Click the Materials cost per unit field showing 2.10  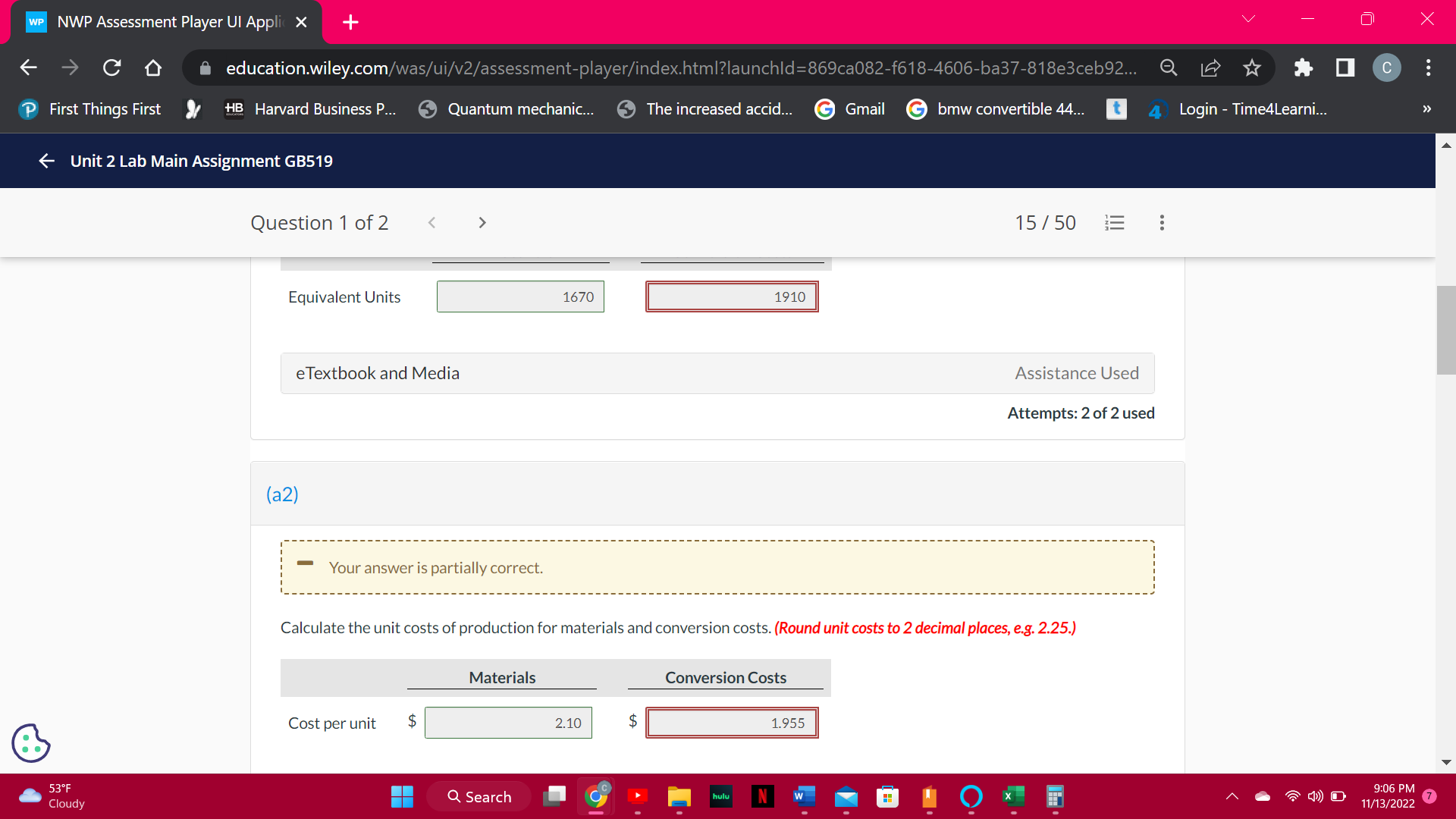(x=508, y=722)
